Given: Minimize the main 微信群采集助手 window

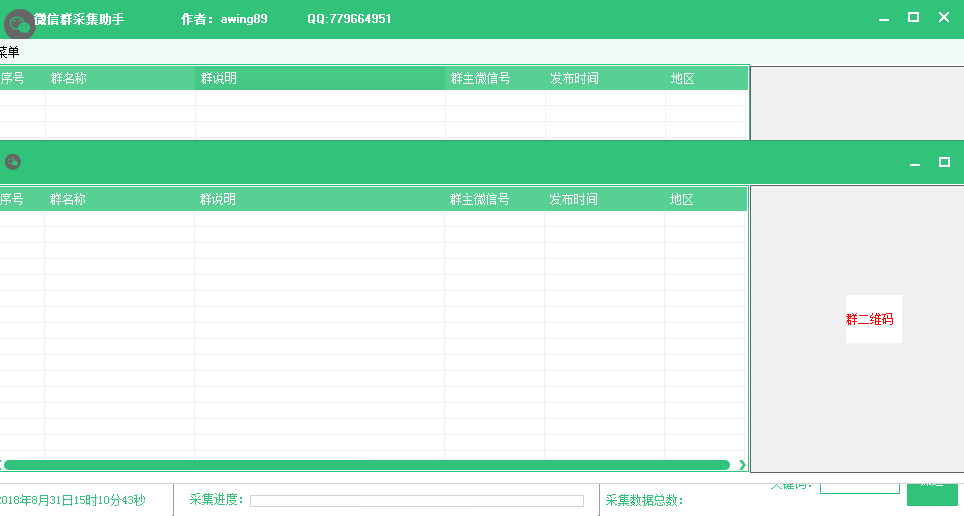Looking at the screenshot, I should pyautogui.click(x=883, y=18).
